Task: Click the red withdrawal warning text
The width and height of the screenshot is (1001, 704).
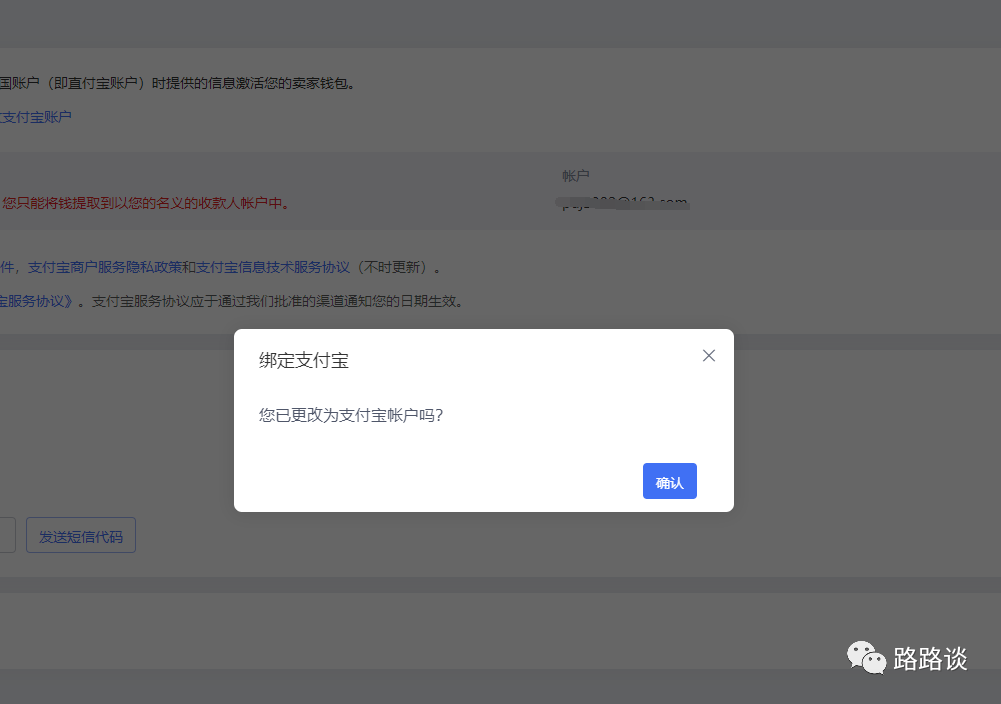Action: pos(145,201)
